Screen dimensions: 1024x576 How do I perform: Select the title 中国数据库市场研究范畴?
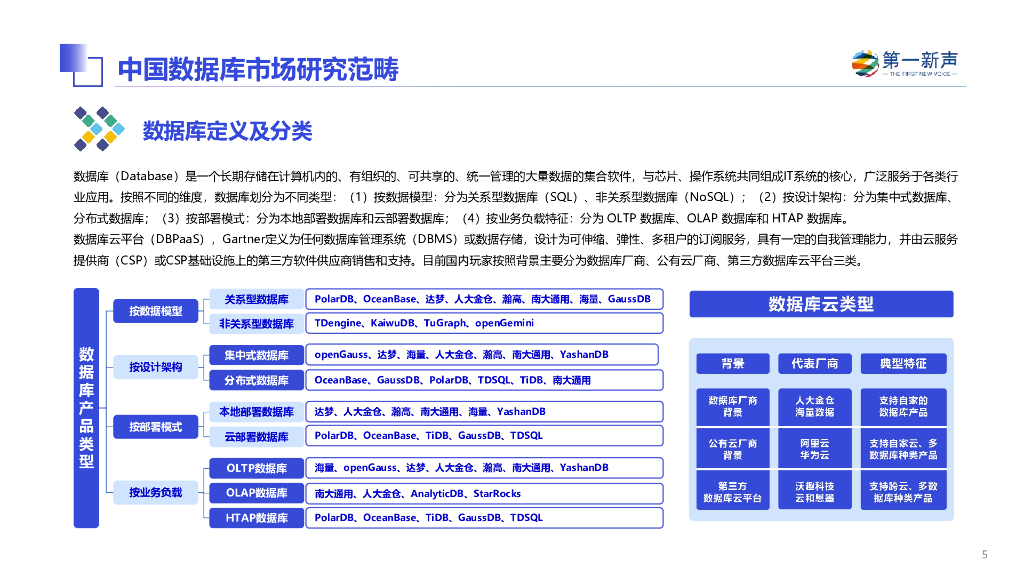pyautogui.click(x=258, y=69)
